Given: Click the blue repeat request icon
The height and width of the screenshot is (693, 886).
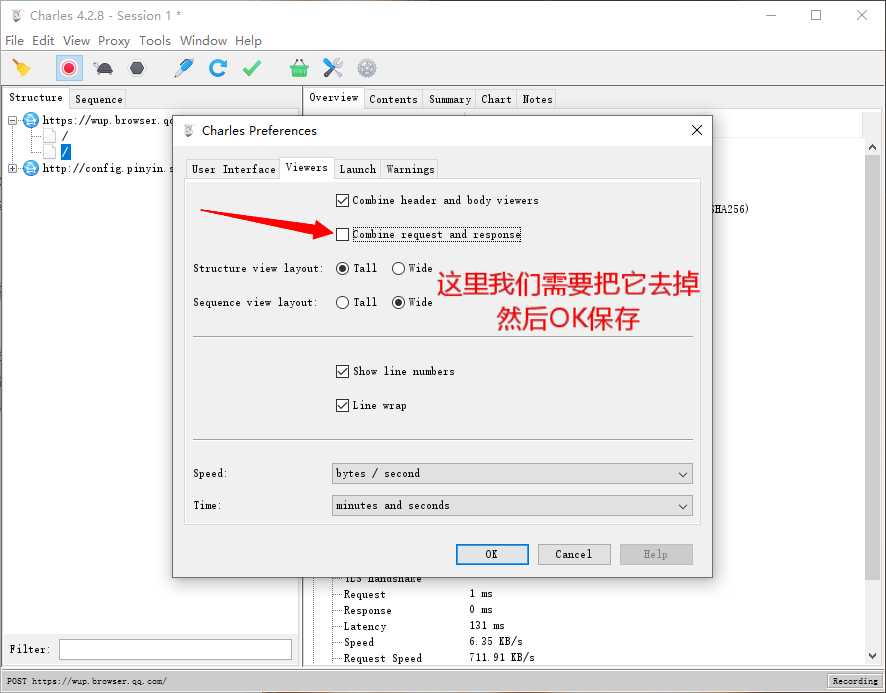Looking at the screenshot, I should pyautogui.click(x=218, y=68).
